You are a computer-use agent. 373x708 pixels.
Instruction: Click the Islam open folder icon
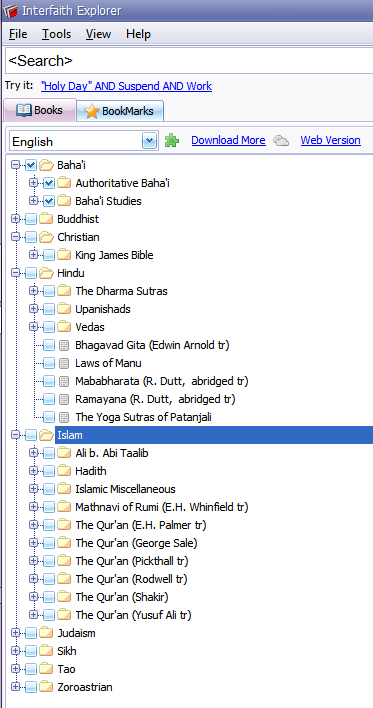coord(46,435)
